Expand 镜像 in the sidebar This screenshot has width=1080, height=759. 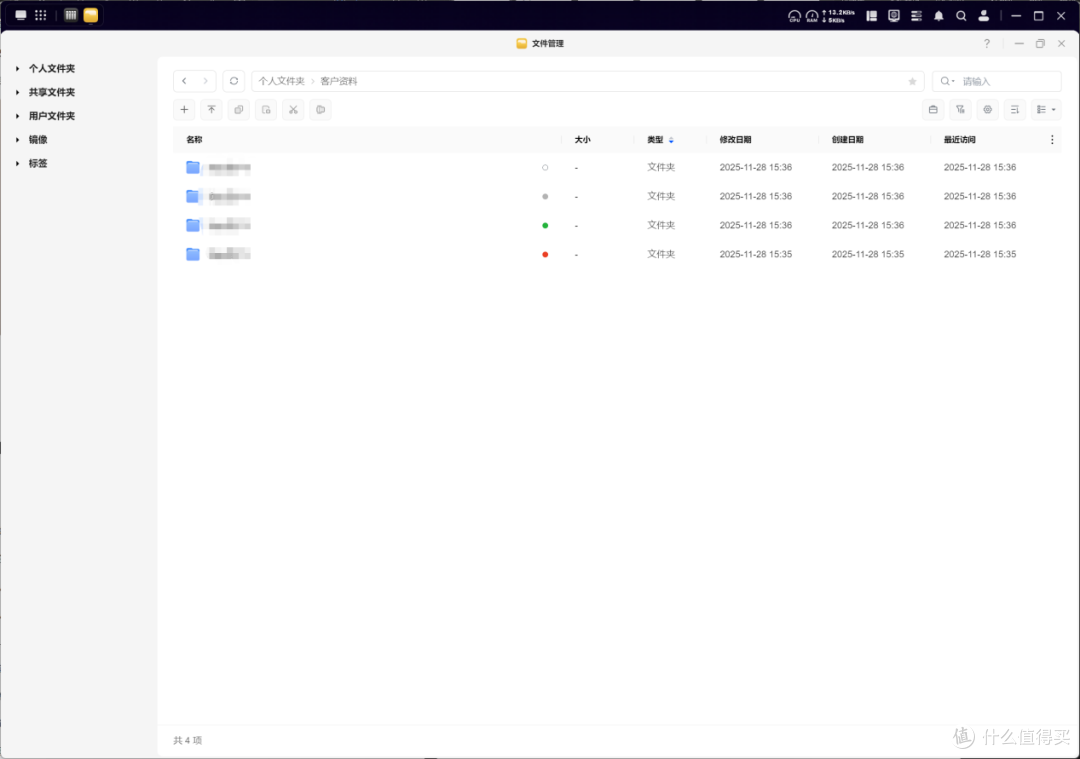tap(17, 140)
